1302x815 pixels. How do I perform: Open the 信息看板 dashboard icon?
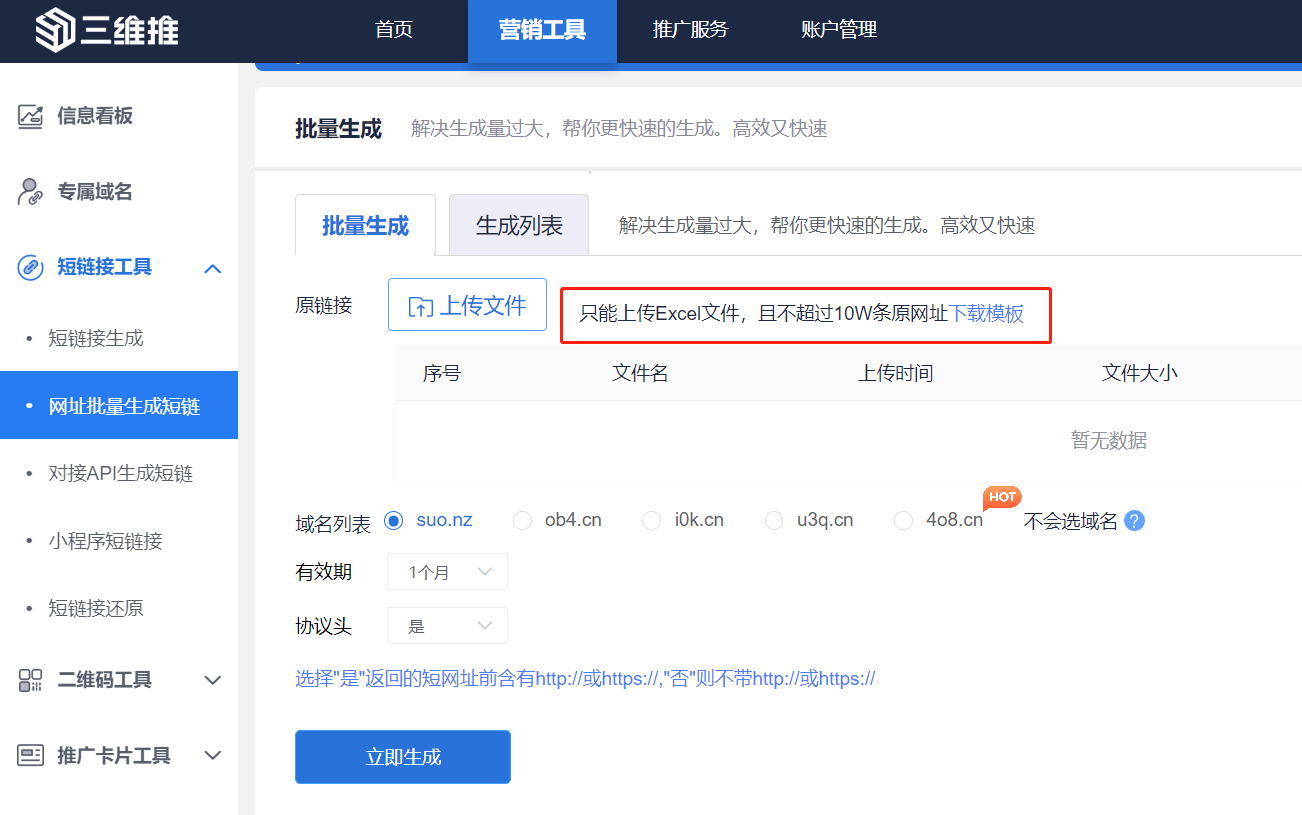tap(31, 116)
